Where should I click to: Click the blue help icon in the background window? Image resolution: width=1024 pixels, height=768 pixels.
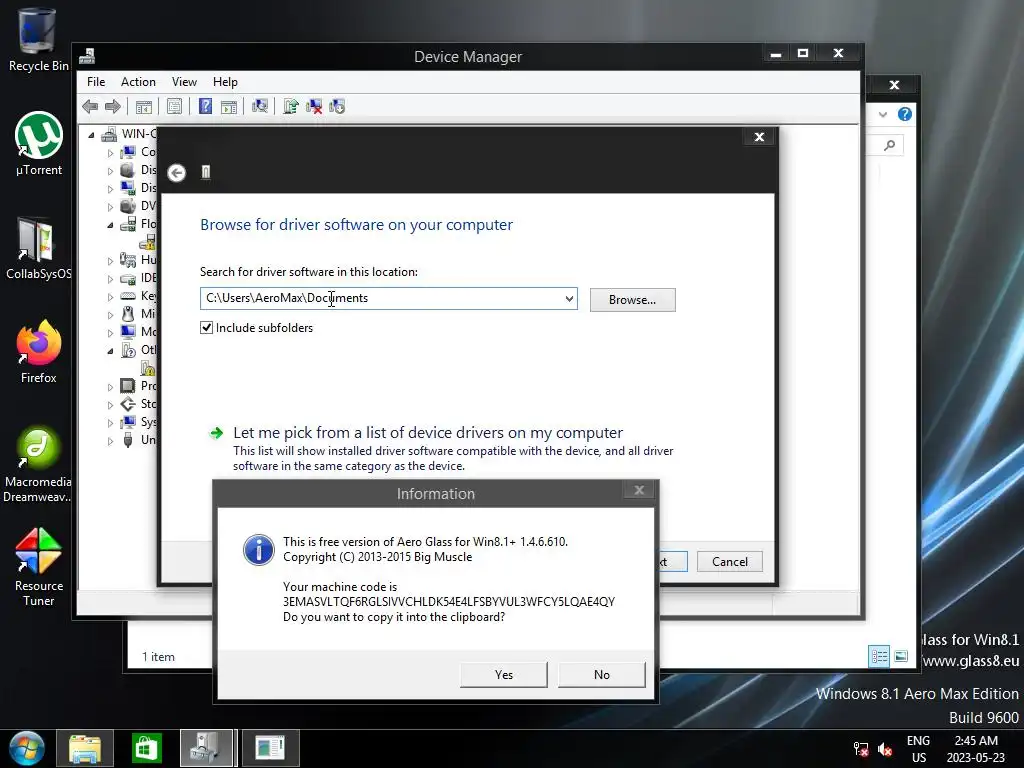tap(904, 114)
